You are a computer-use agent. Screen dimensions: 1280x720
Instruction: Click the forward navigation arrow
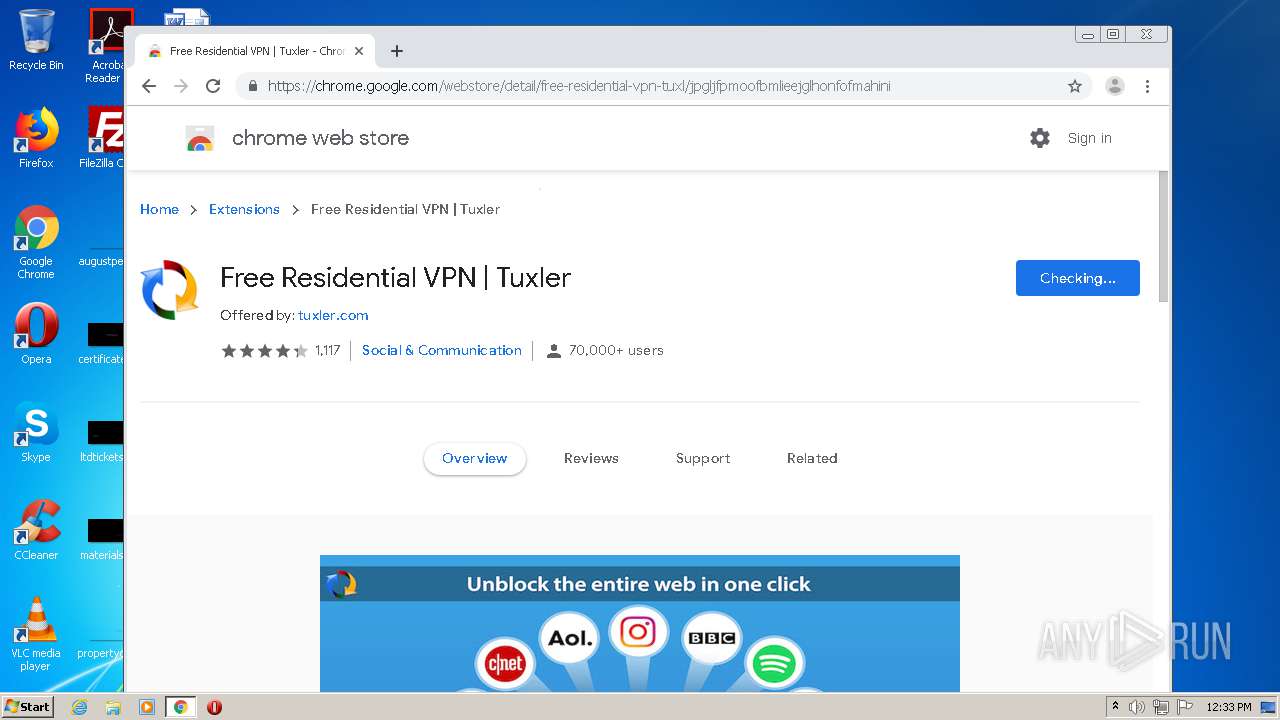click(181, 86)
